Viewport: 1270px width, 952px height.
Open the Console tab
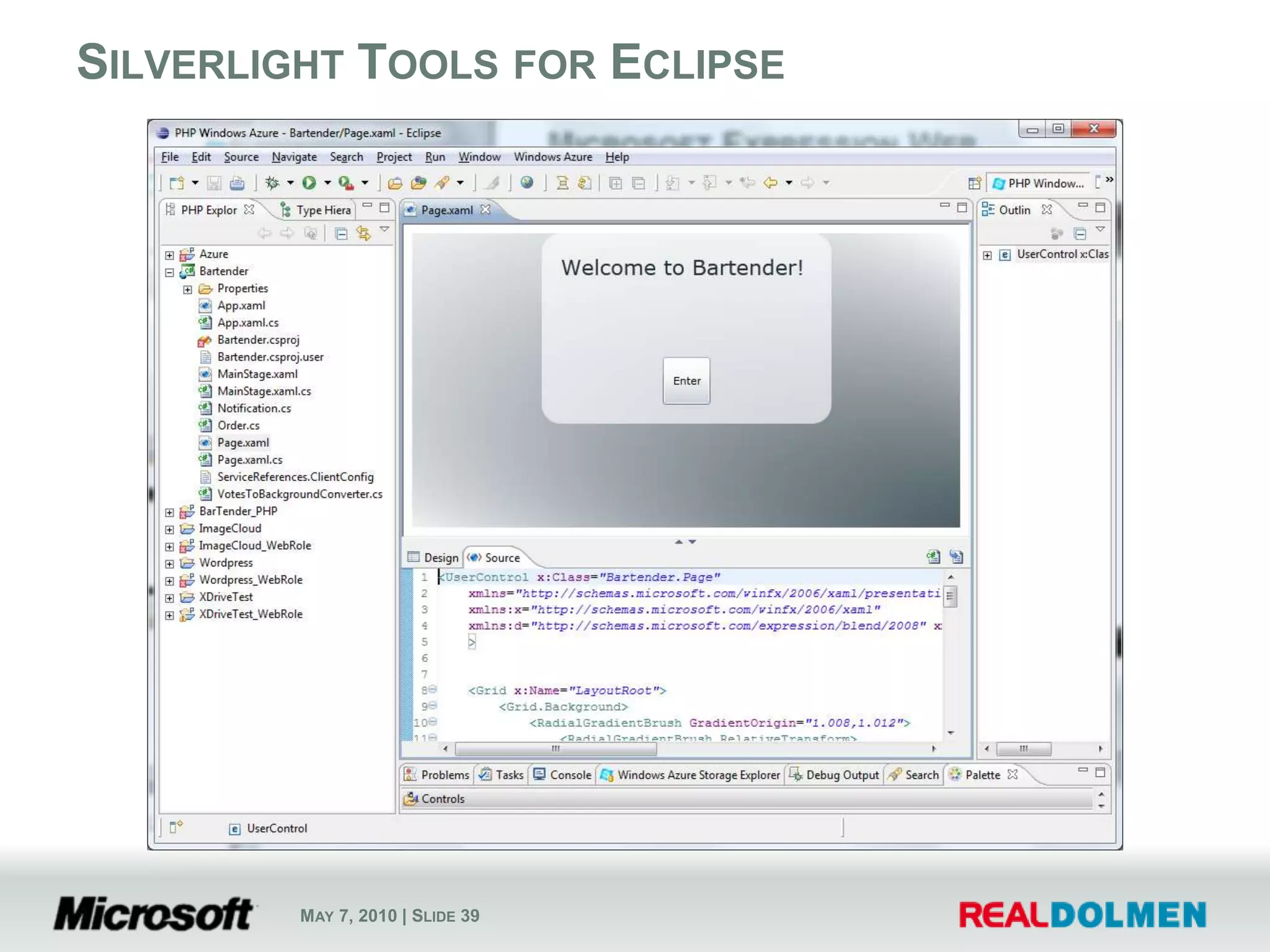click(x=562, y=775)
